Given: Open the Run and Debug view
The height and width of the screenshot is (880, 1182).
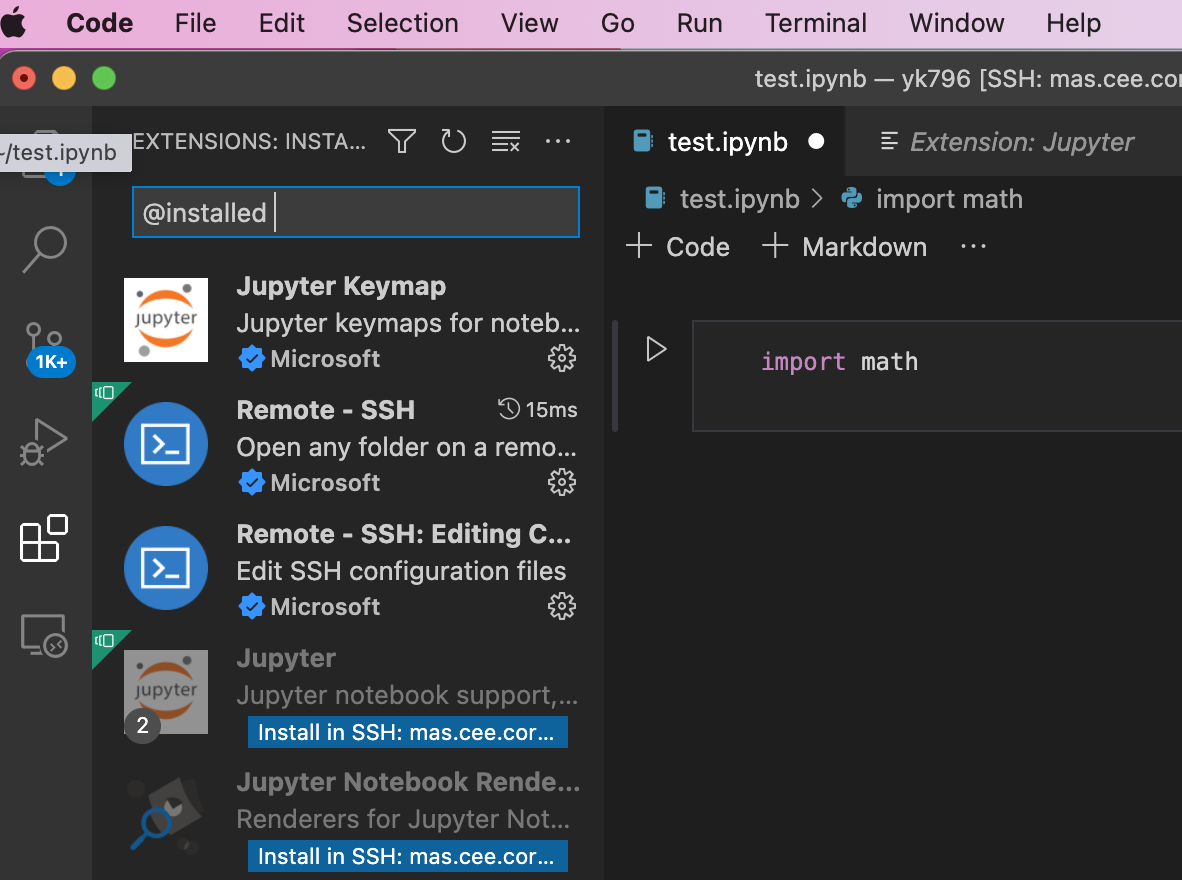Looking at the screenshot, I should (x=44, y=443).
